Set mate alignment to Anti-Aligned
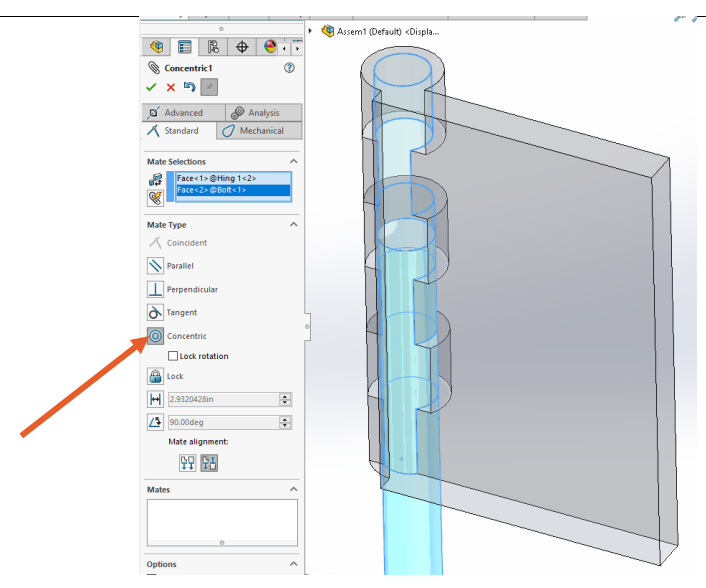This screenshot has height=588, width=706. (x=209, y=463)
